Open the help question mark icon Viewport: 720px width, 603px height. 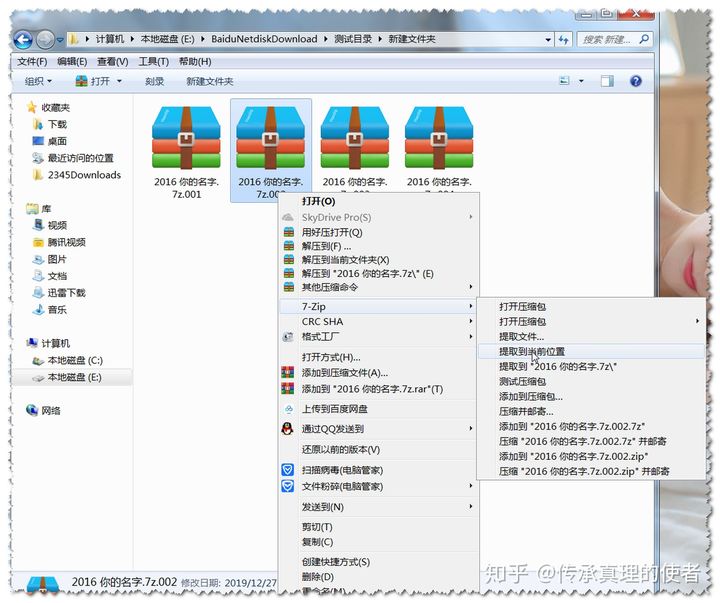[x=636, y=81]
